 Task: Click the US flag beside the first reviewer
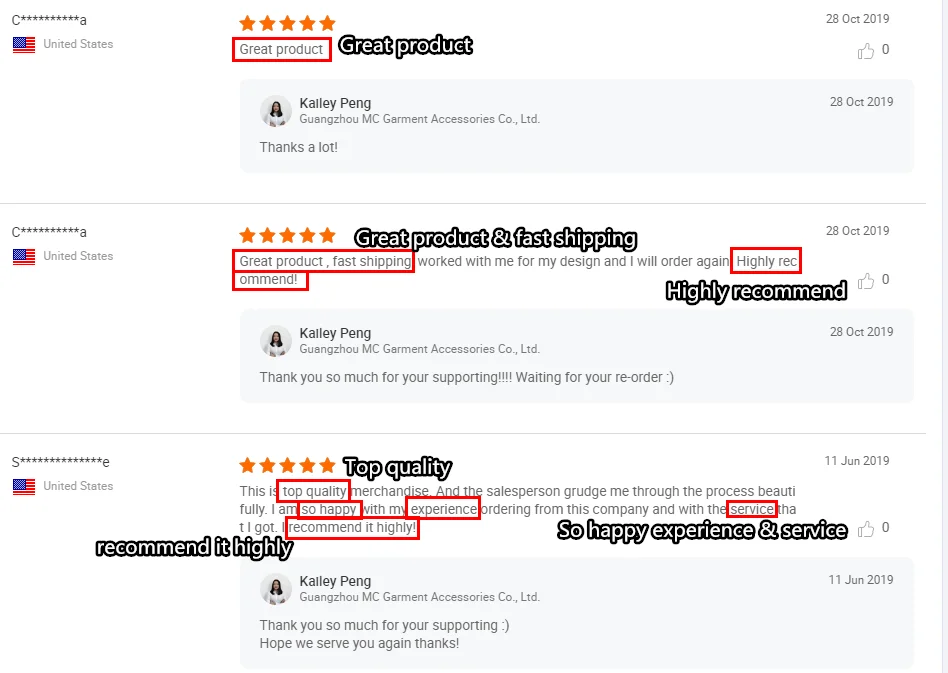click(24, 45)
